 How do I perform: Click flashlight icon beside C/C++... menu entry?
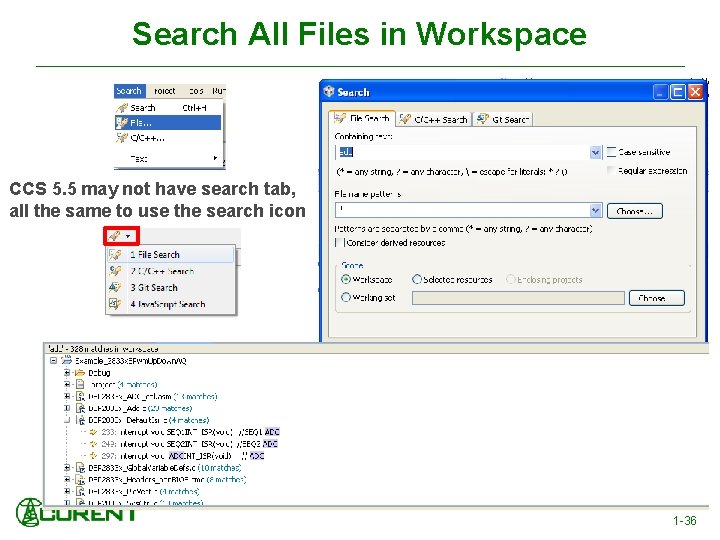[122, 138]
